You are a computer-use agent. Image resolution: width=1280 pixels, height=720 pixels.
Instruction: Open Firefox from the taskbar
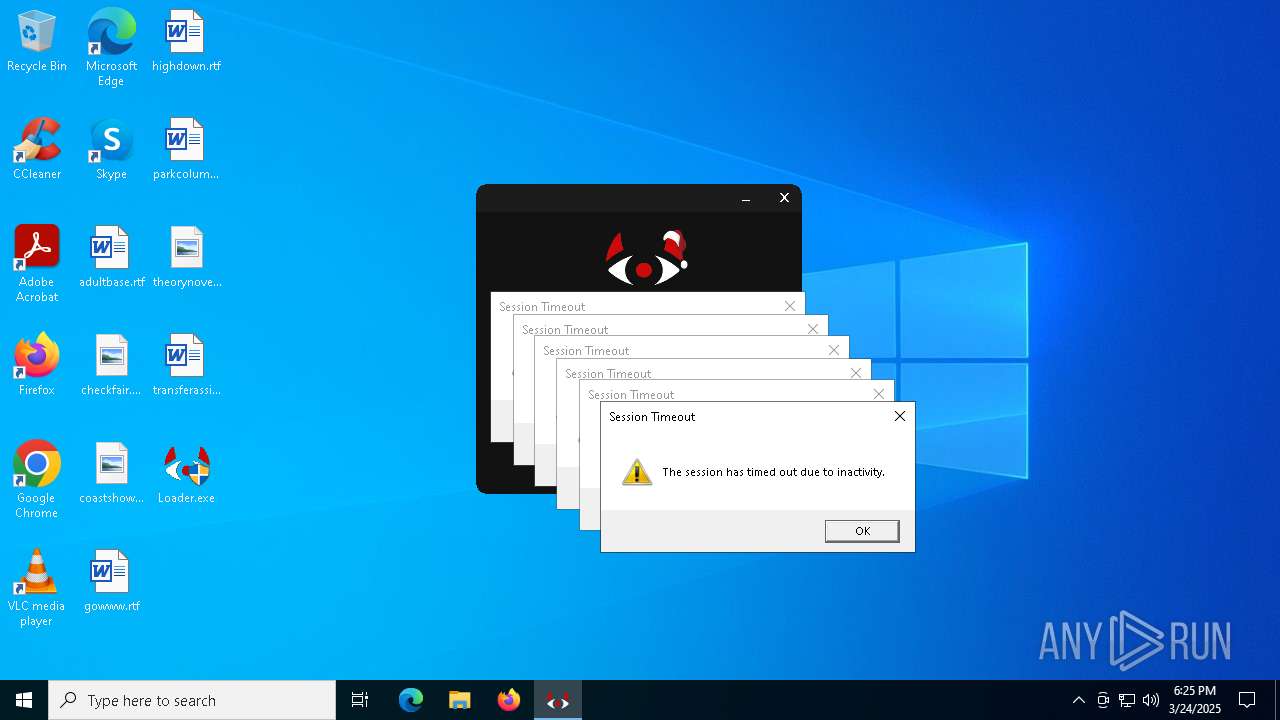coord(509,700)
